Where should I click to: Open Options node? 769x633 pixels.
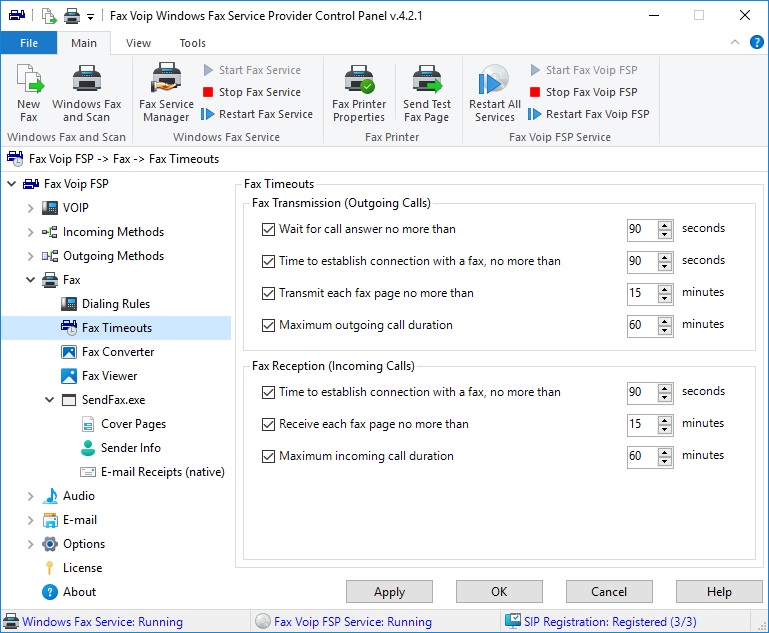tap(84, 544)
